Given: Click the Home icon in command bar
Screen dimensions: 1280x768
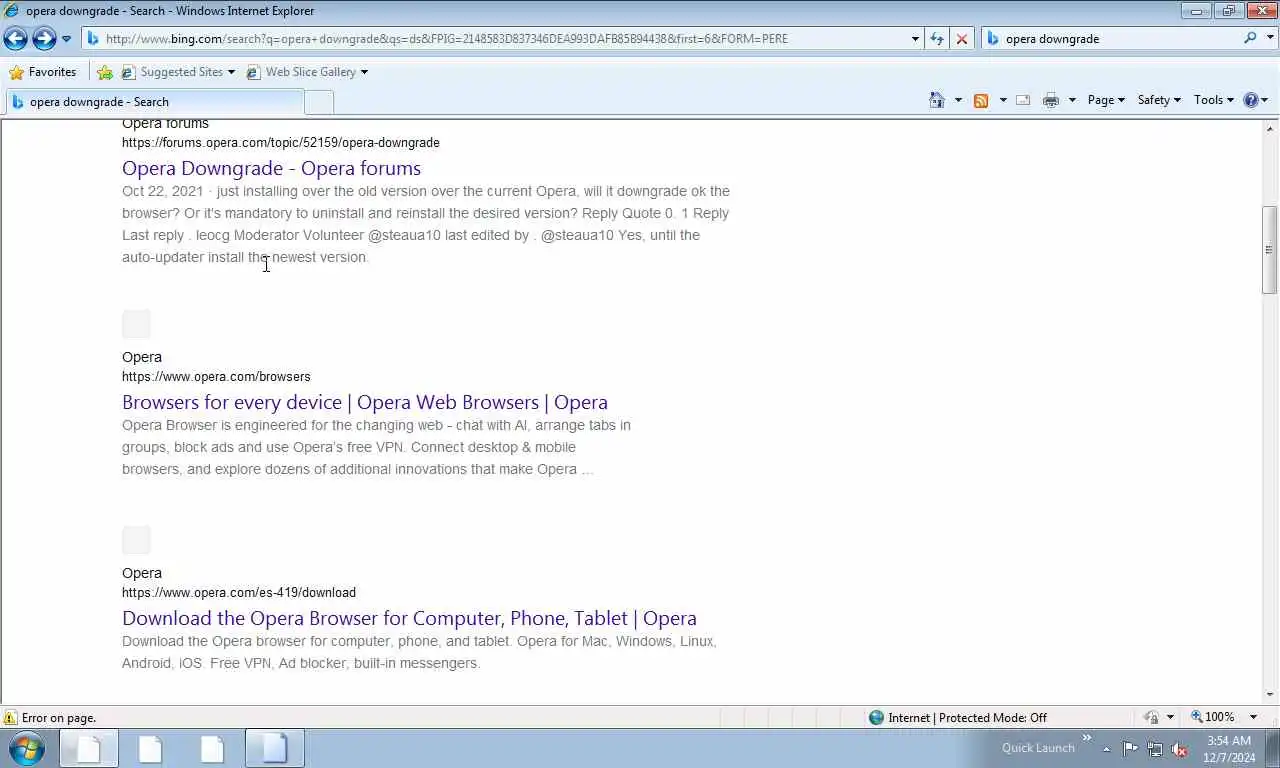Looking at the screenshot, I should pos(937,100).
